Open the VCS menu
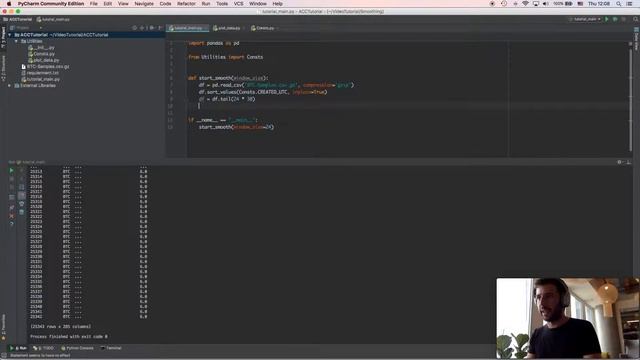The height and width of the screenshot is (360, 640). pyautogui.click(x=238, y=4)
